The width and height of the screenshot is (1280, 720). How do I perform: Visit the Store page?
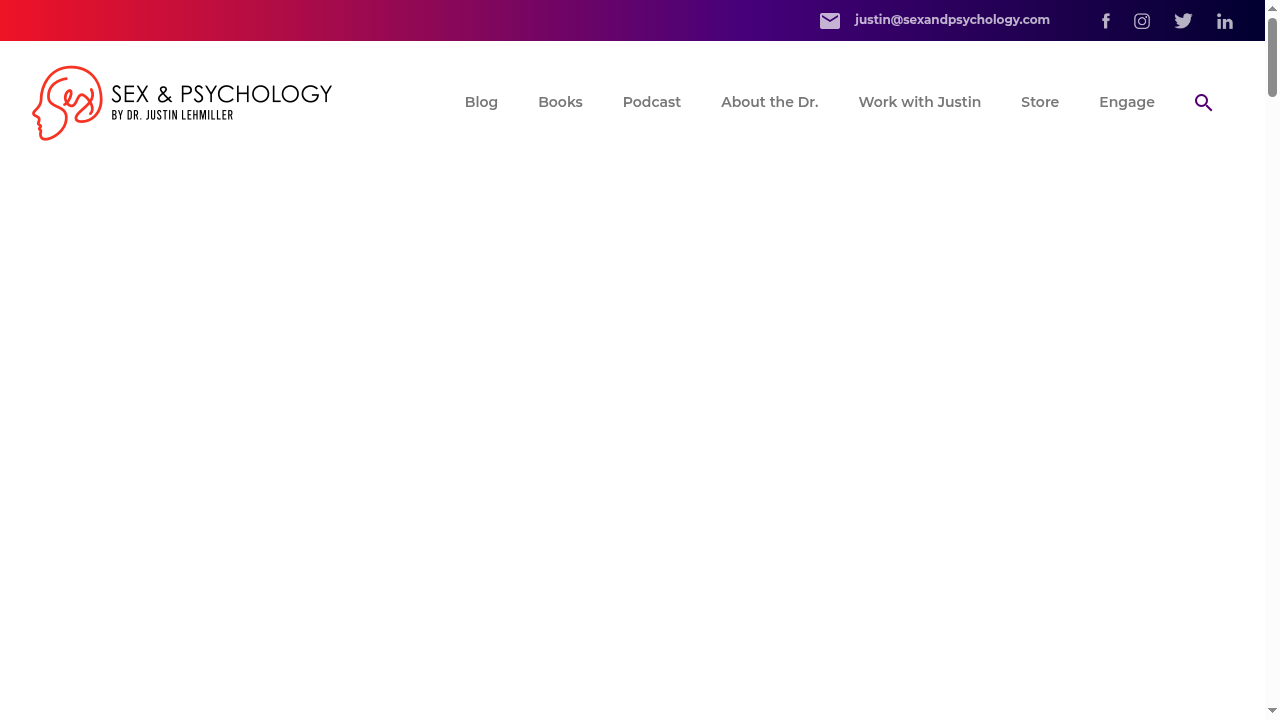tap(1040, 102)
